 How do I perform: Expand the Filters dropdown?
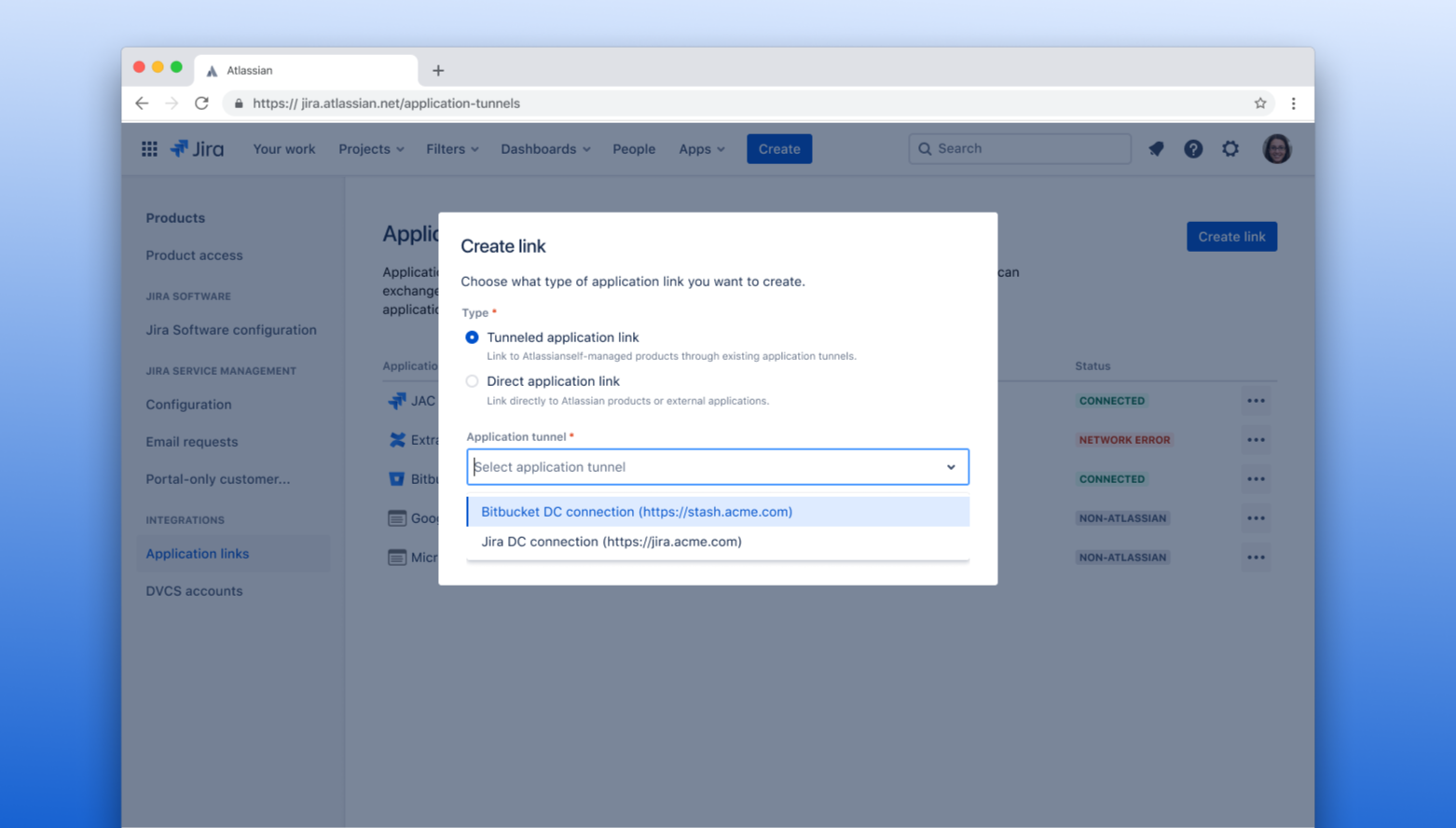tap(452, 149)
